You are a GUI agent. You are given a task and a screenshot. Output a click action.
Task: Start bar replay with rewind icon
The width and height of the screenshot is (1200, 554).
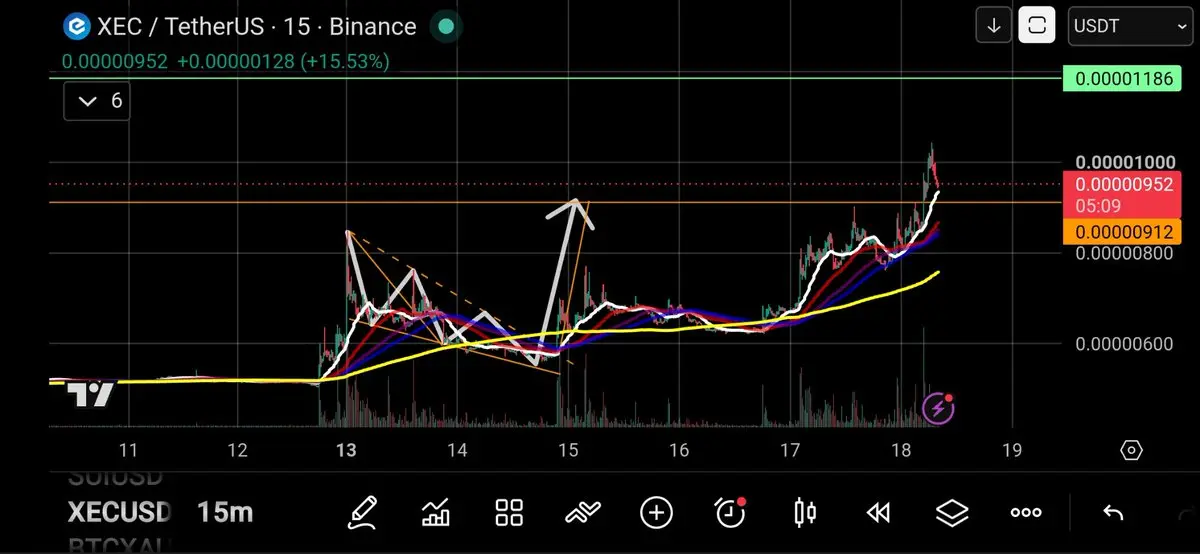point(878,513)
